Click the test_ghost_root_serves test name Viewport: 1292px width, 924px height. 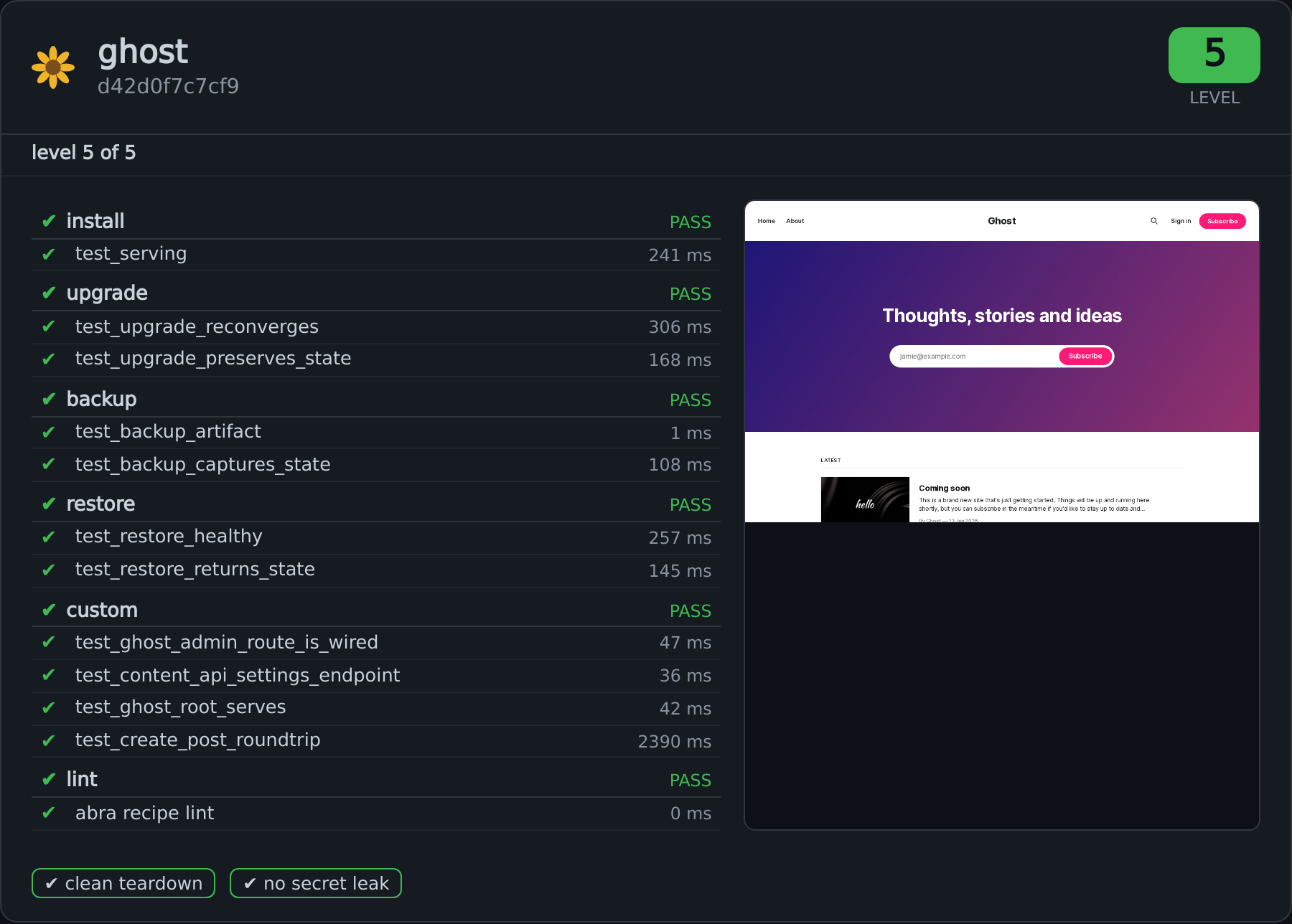(180, 707)
